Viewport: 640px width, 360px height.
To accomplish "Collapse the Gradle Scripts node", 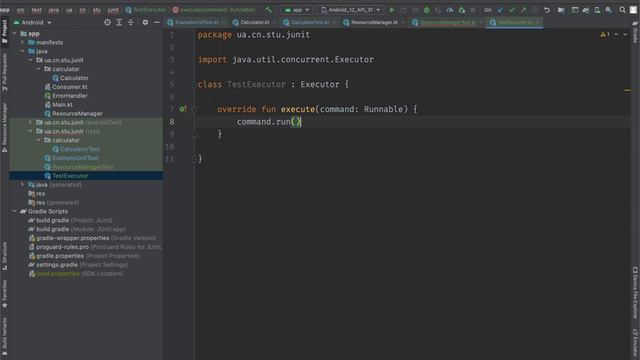I will 15,211.
